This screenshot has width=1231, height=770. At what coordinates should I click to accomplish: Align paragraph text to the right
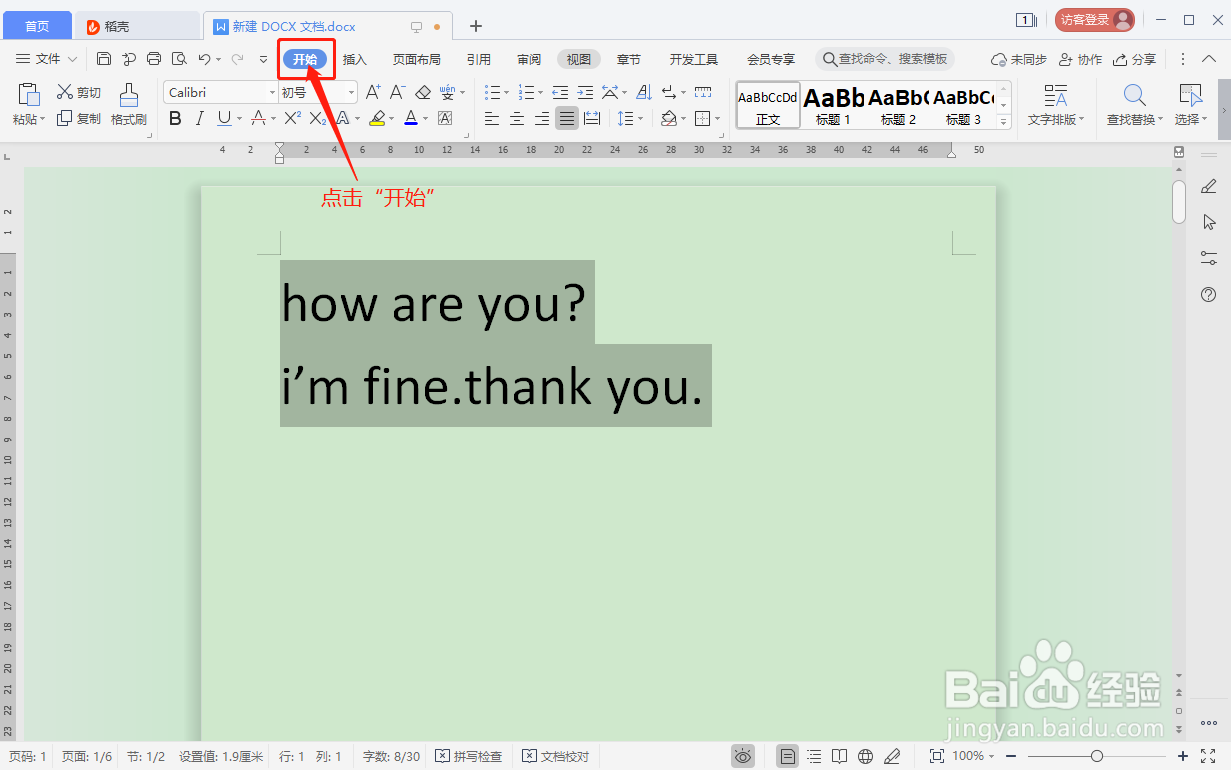(542, 119)
